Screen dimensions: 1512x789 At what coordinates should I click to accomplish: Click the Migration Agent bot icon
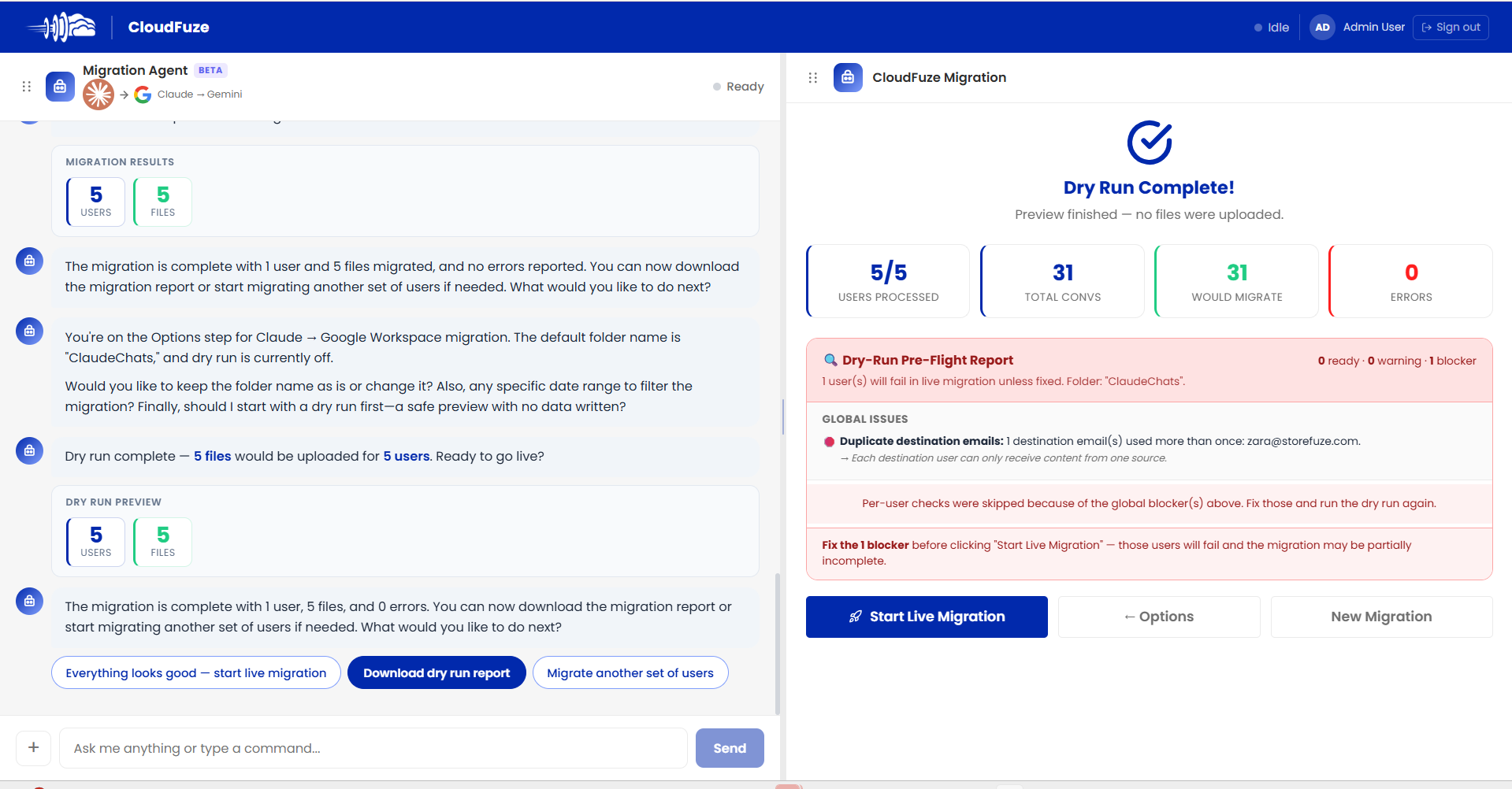pyautogui.click(x=60, y=87)
